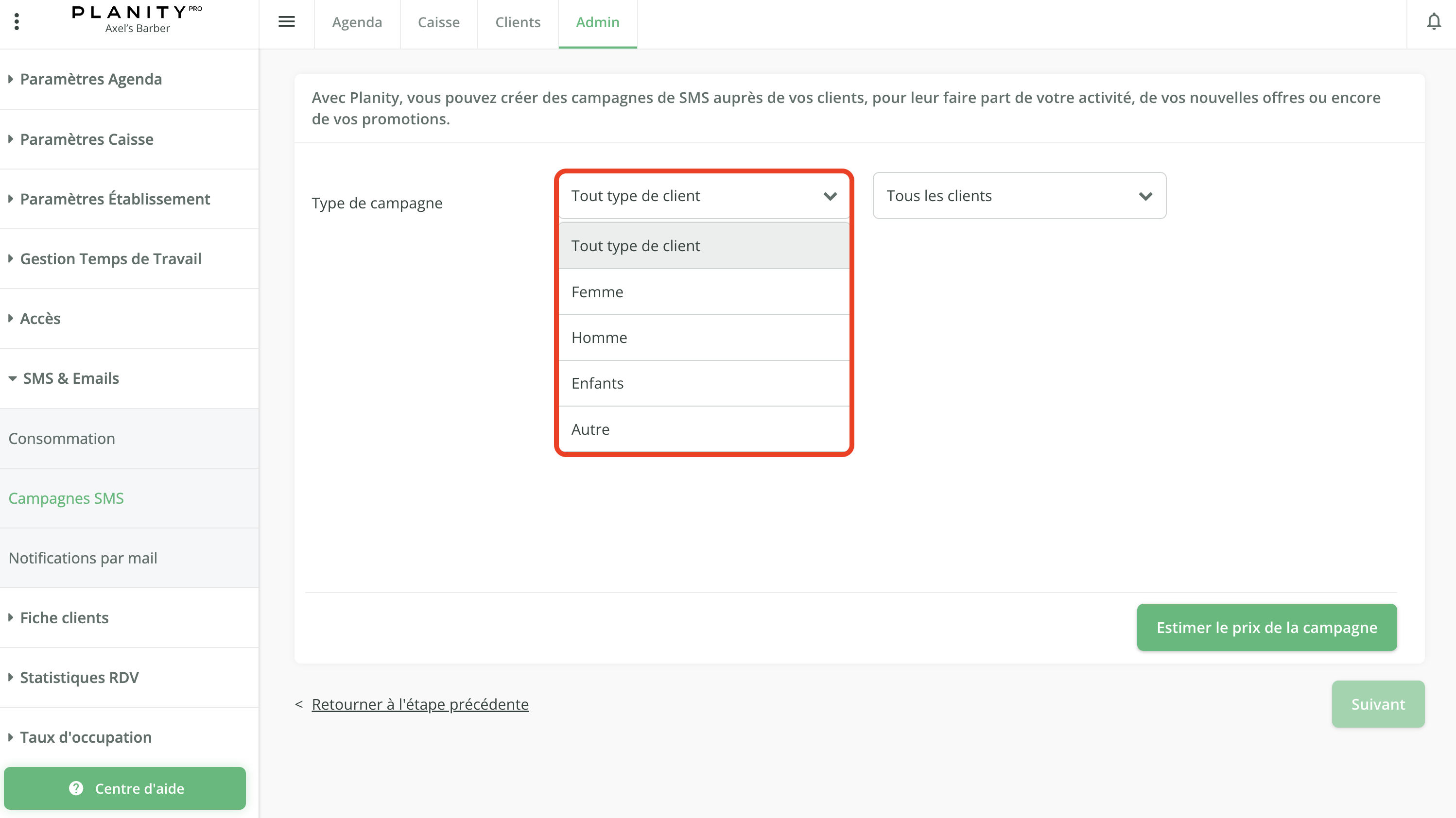Click Estimer le prix de la campagne
The image size is (1456, 818).
coord(1266,627)
